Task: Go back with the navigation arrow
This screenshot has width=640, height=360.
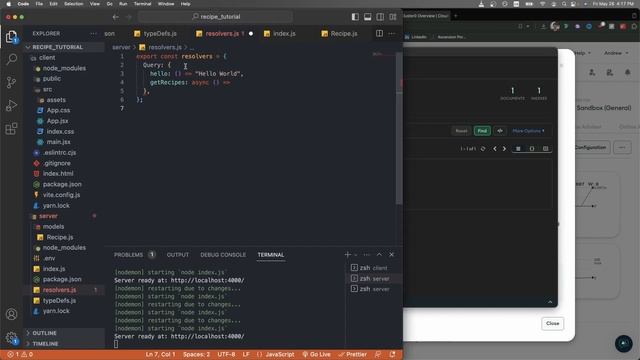Action: pos(116,17)
